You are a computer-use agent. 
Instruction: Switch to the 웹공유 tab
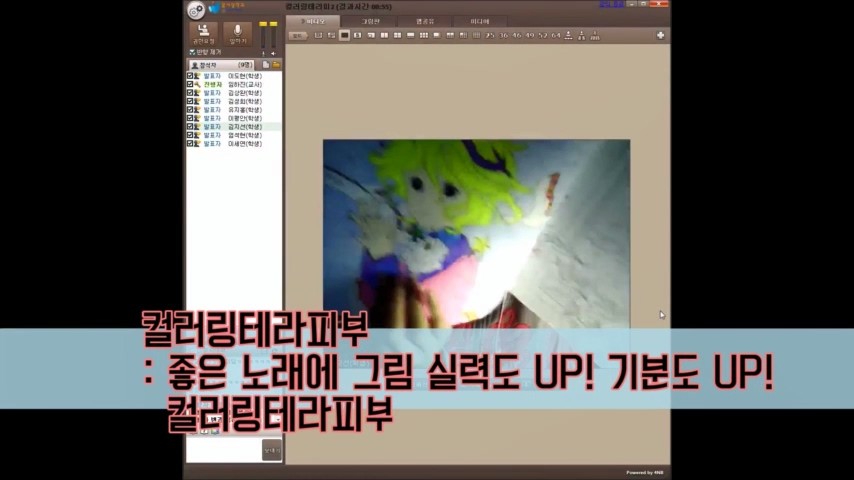[425, 21]
